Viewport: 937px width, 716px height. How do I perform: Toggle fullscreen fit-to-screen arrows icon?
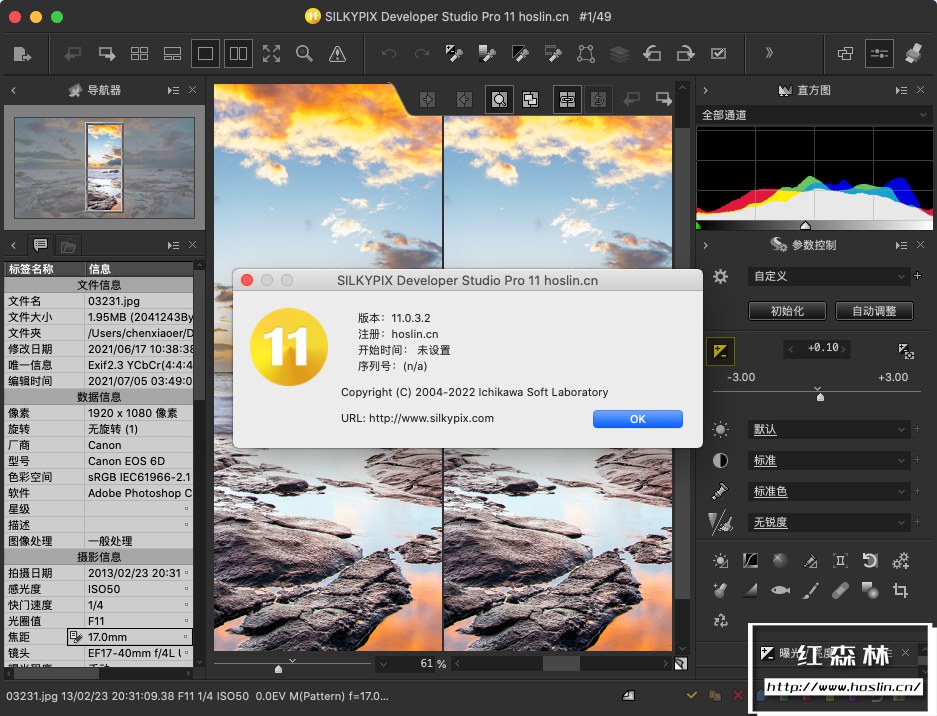coord(271,53)
